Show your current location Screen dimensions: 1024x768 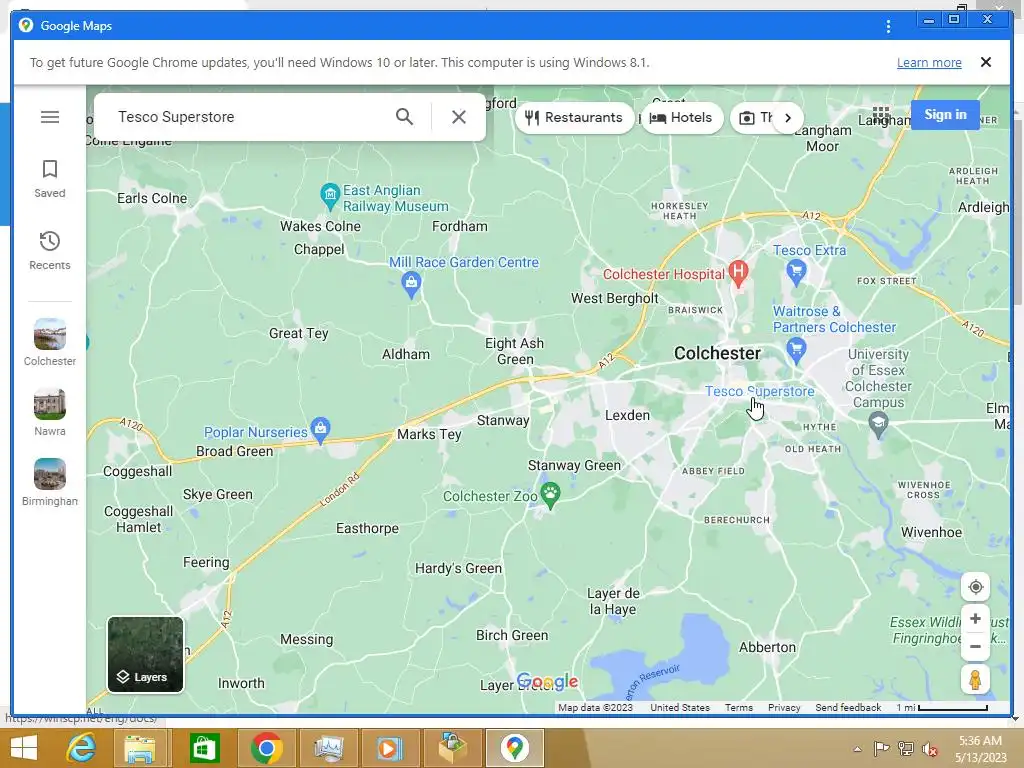click(975, 586)
